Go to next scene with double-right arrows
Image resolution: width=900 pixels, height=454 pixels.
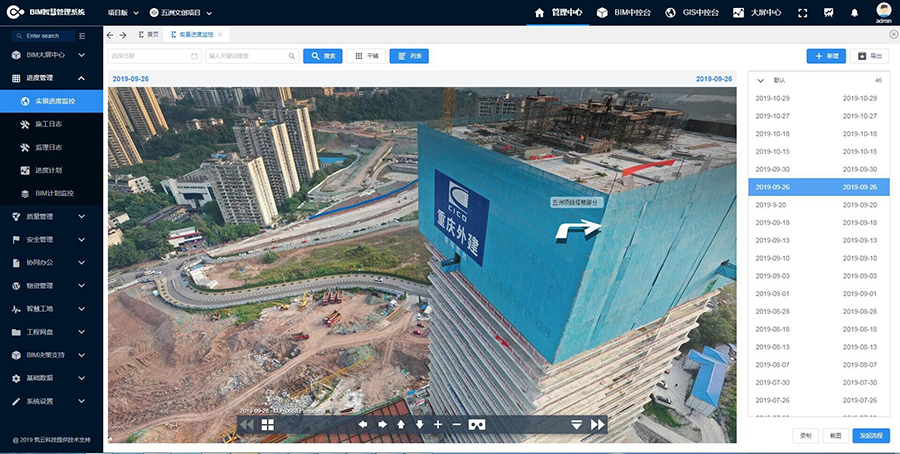[x=598, y=425]
